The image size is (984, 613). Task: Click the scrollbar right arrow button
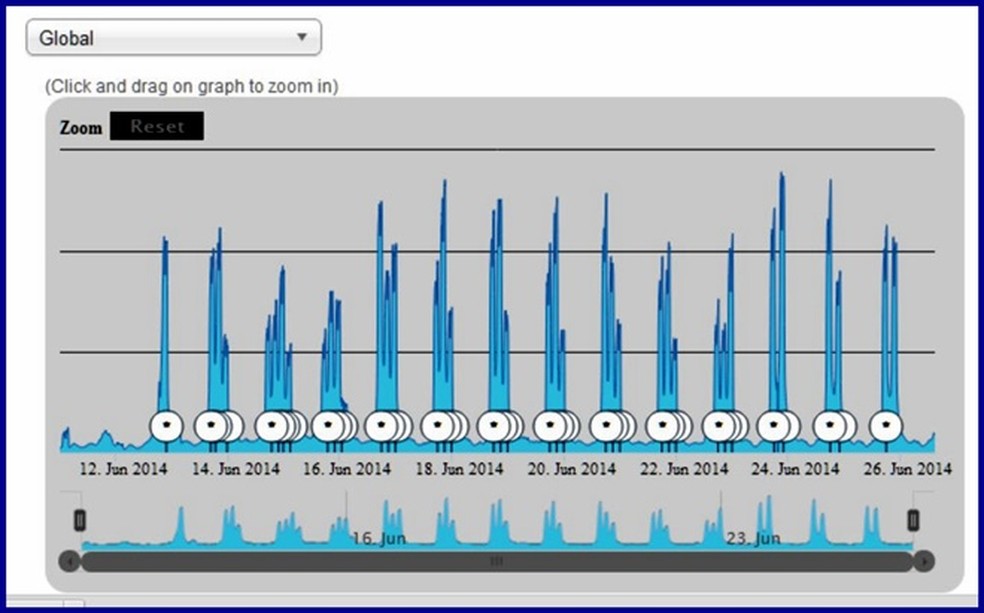coord(924,561)
